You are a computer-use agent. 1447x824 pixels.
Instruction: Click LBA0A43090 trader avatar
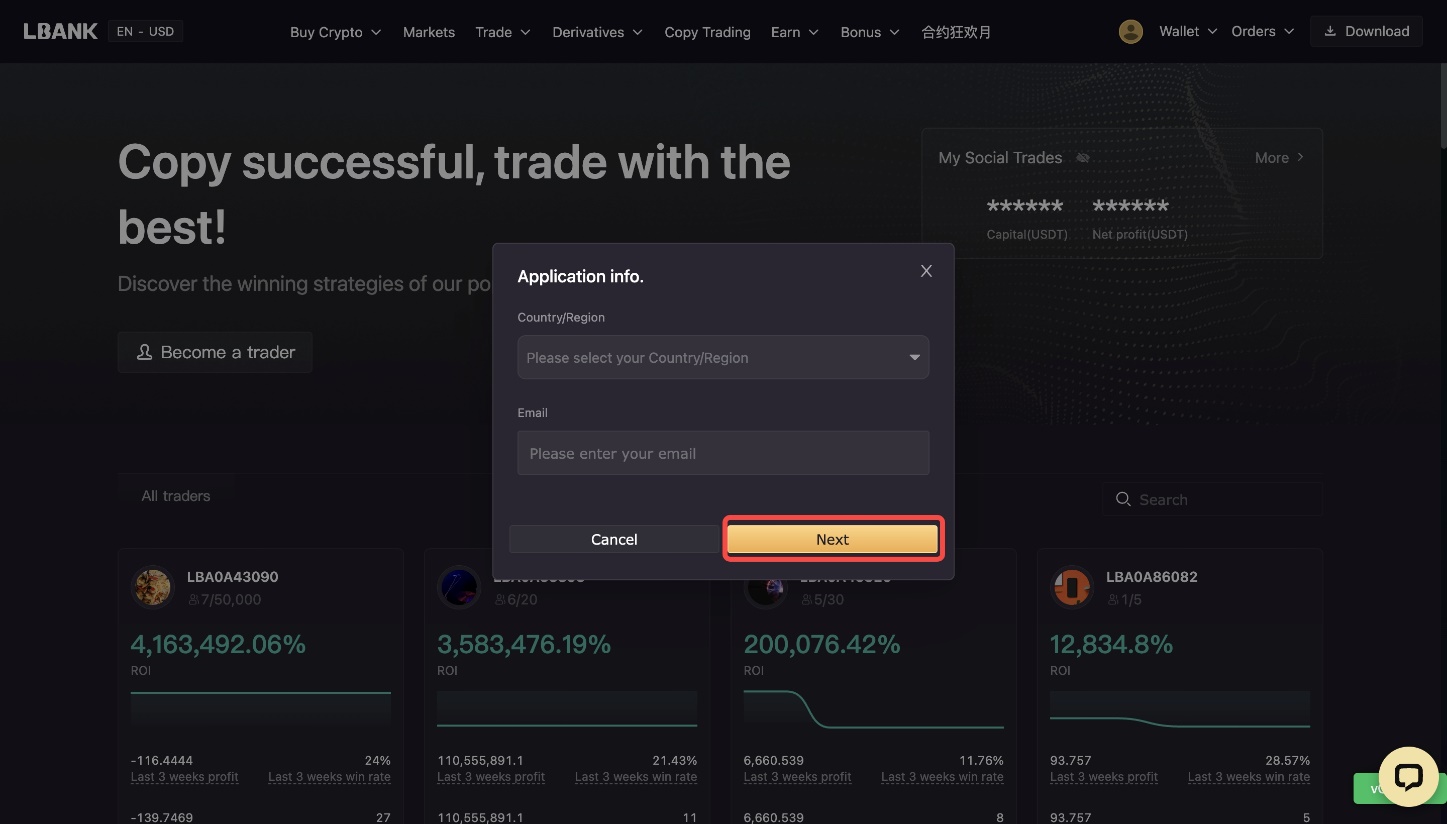pos(152,588)
